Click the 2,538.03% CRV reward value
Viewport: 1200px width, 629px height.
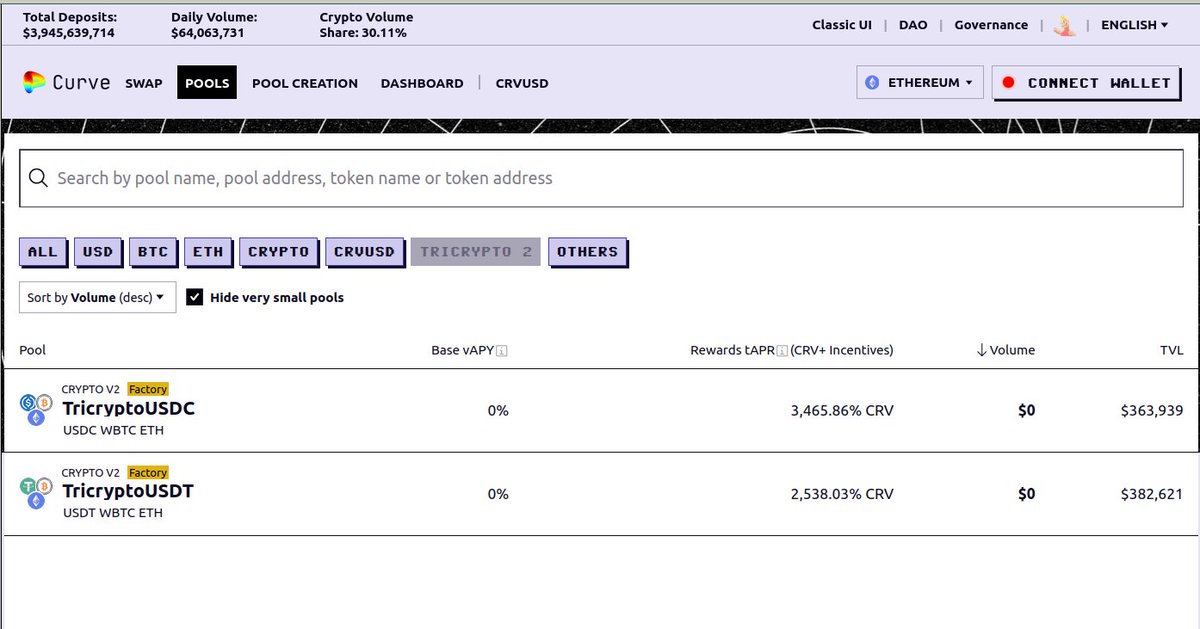coord(842,494)
